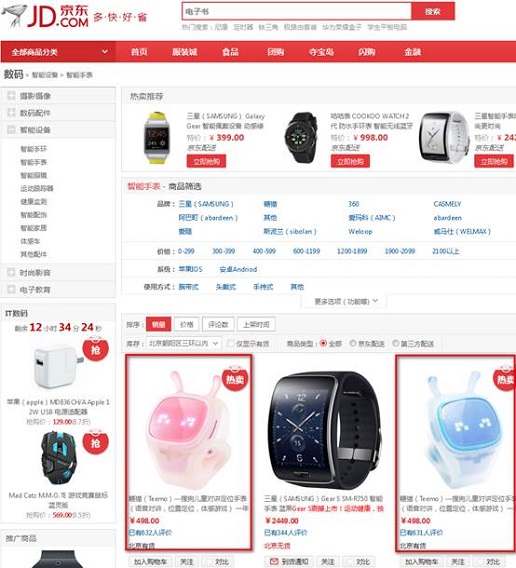
Task: Click the search input field
Action: tap(296, 12)
